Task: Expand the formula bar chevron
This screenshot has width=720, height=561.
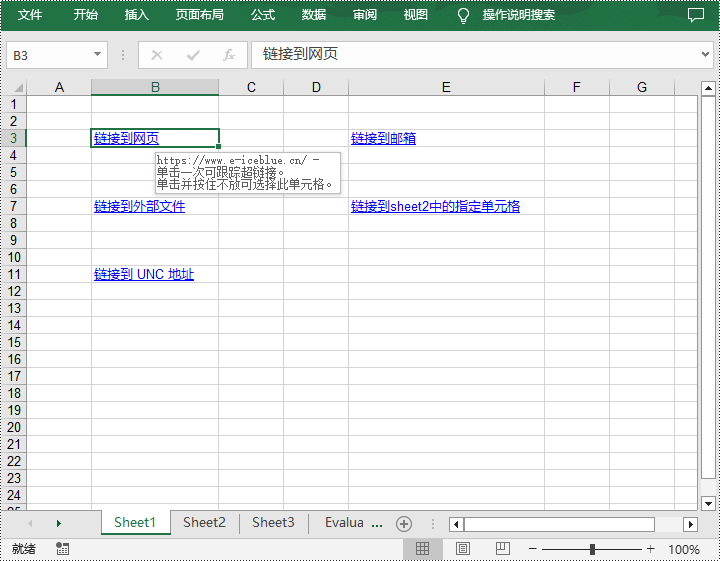Action: 705,55
